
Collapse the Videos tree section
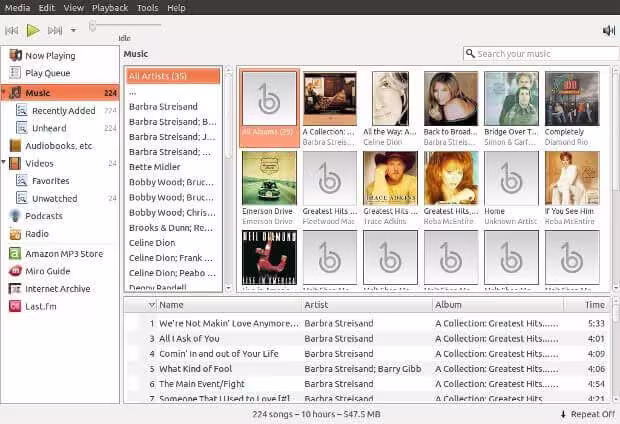click(4, 162)
